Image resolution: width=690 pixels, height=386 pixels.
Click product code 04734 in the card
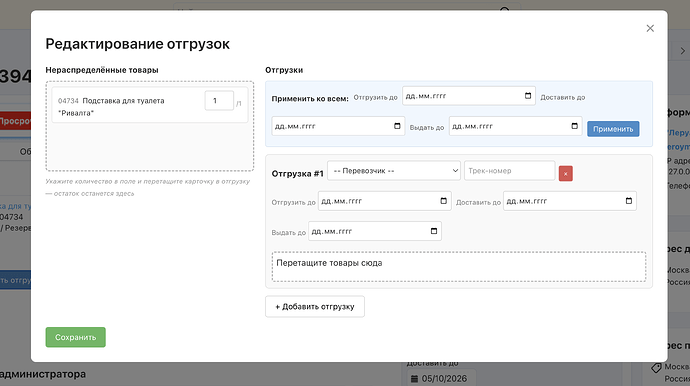pos(68,101)
